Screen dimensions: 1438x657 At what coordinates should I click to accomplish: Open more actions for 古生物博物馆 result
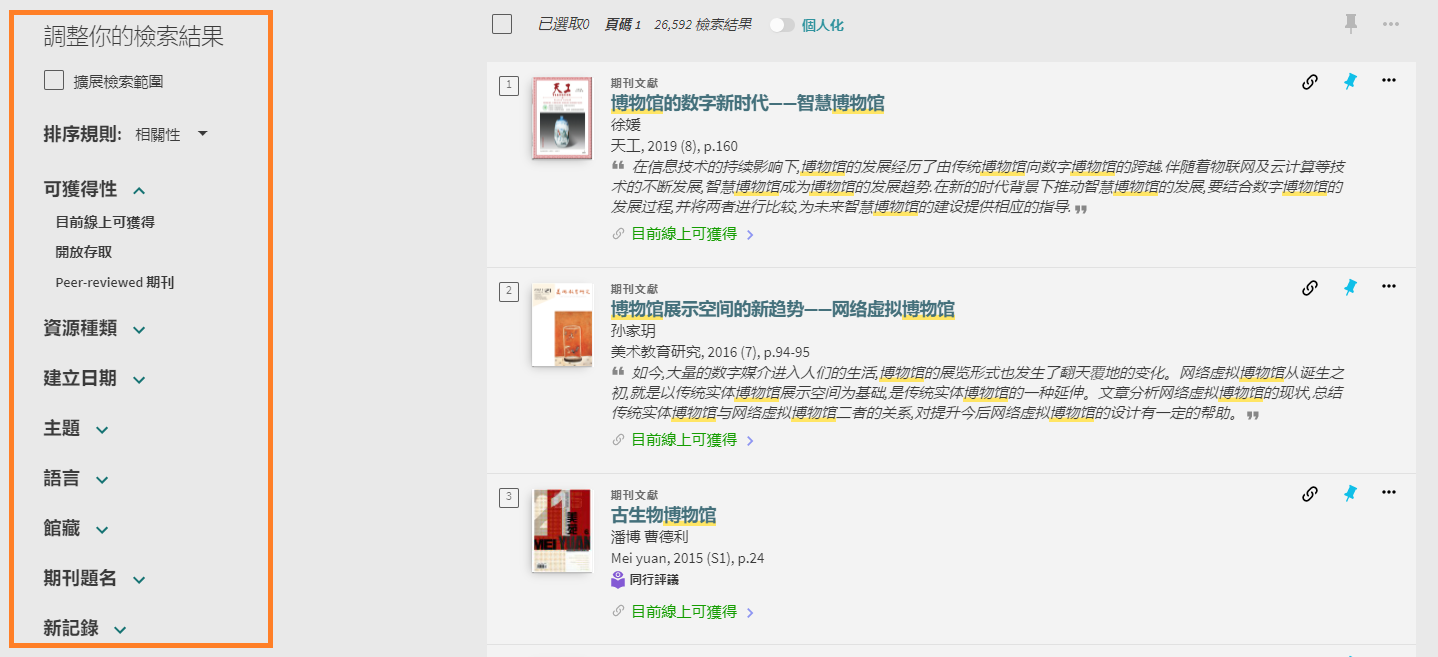coord(1388,492)
